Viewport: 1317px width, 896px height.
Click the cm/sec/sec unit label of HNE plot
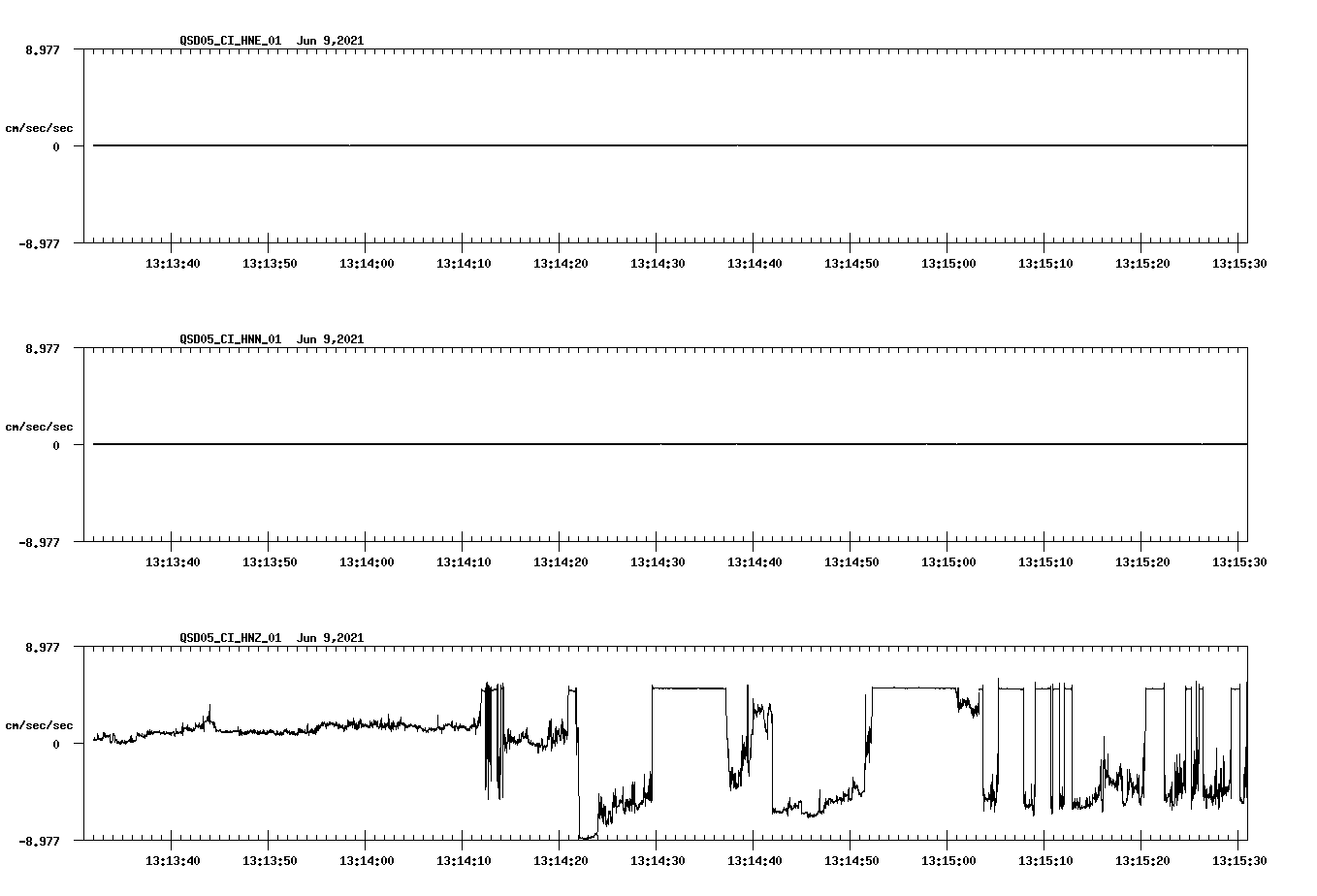[x=39, y=128]
